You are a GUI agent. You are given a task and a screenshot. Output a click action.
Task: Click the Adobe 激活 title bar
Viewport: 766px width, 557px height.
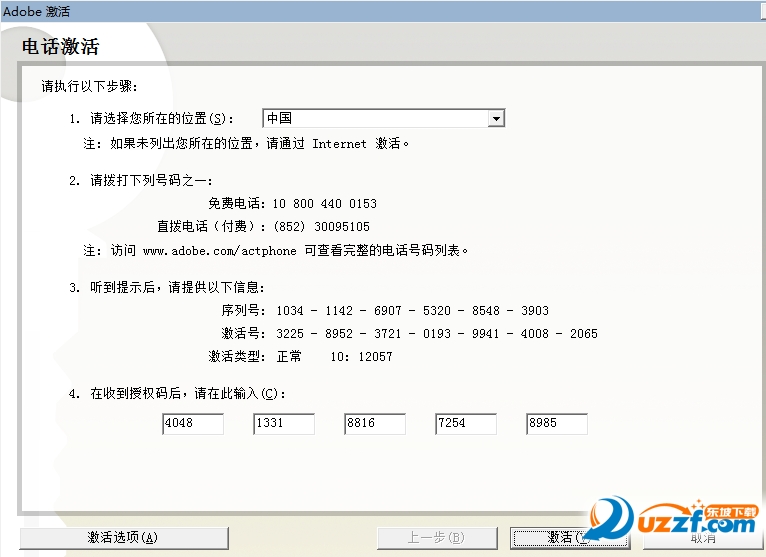point(383,11)
